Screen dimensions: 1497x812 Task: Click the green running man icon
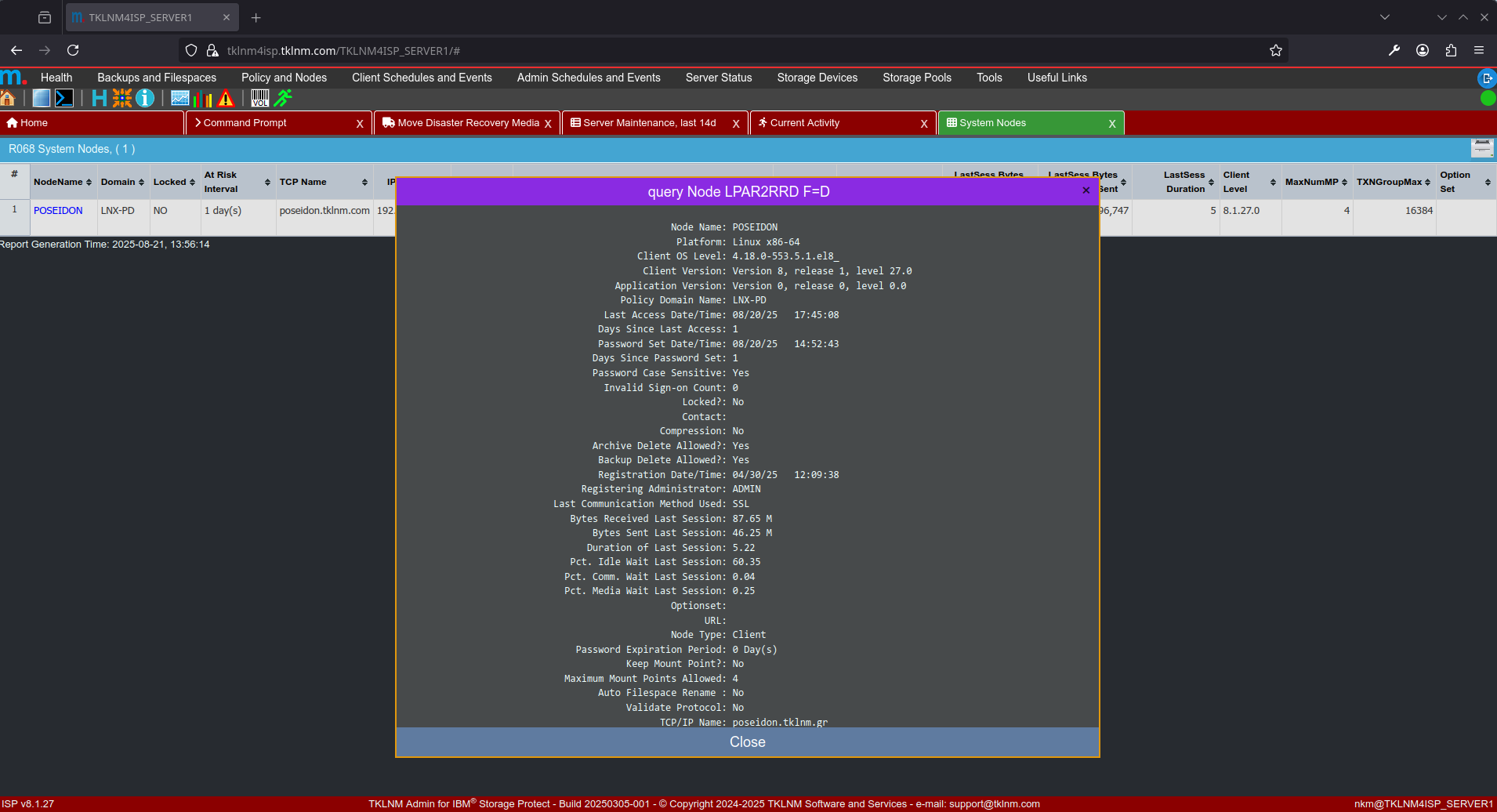[283, 98]
